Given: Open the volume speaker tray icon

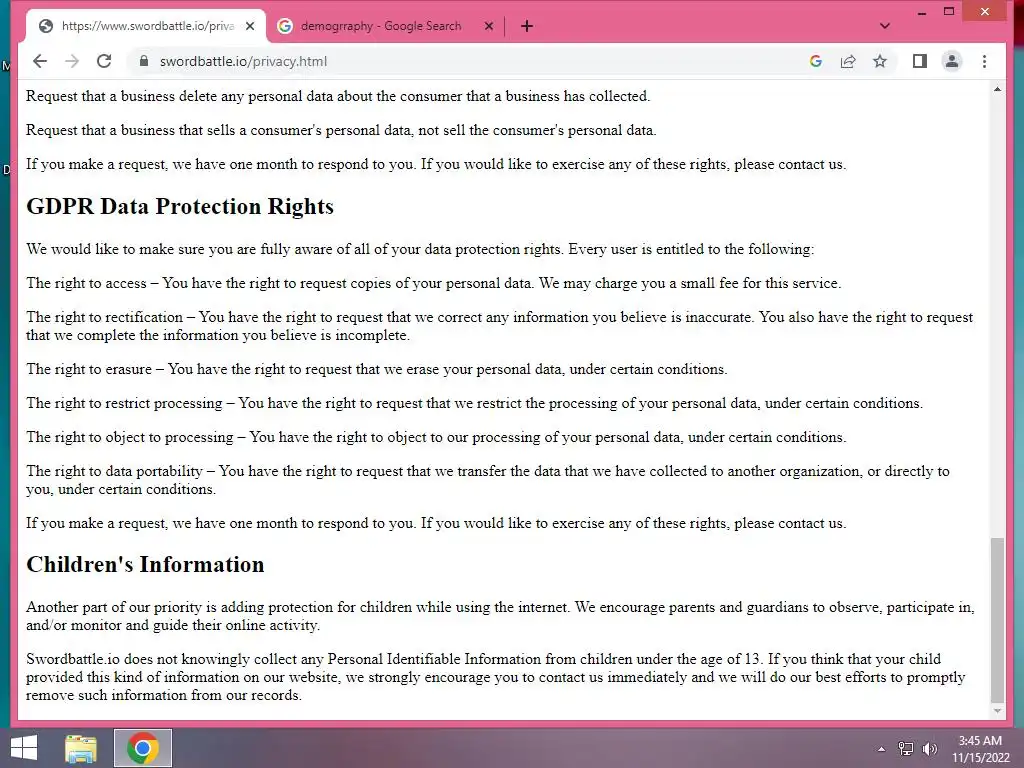Looking at the screenshot, I should click(x=929, y=749).
